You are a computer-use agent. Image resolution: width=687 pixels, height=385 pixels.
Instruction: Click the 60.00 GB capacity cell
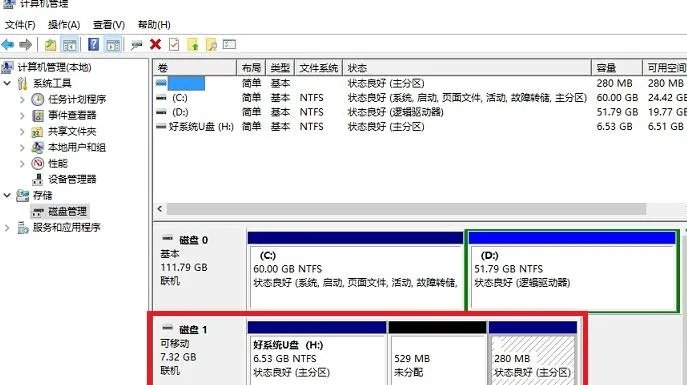pos(617,98)
